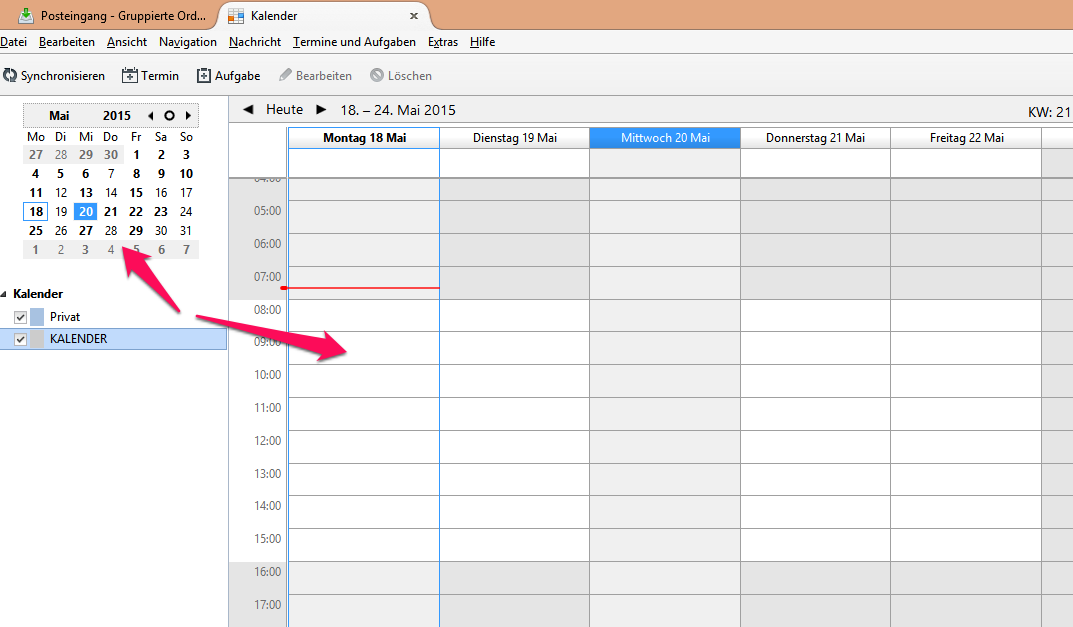Advance to next week with right arrow
The height and width of the screenshot is (627, 1073).
pyautogui.click(x=321, y=110)
